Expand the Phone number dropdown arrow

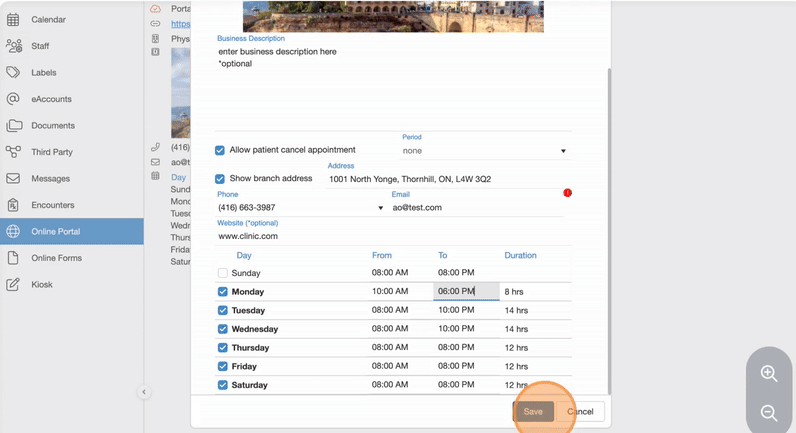tap(381, 208)
